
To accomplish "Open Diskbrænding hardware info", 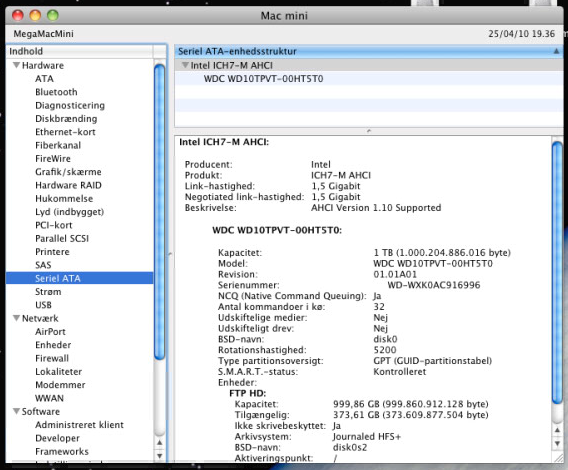I will 66,119.
